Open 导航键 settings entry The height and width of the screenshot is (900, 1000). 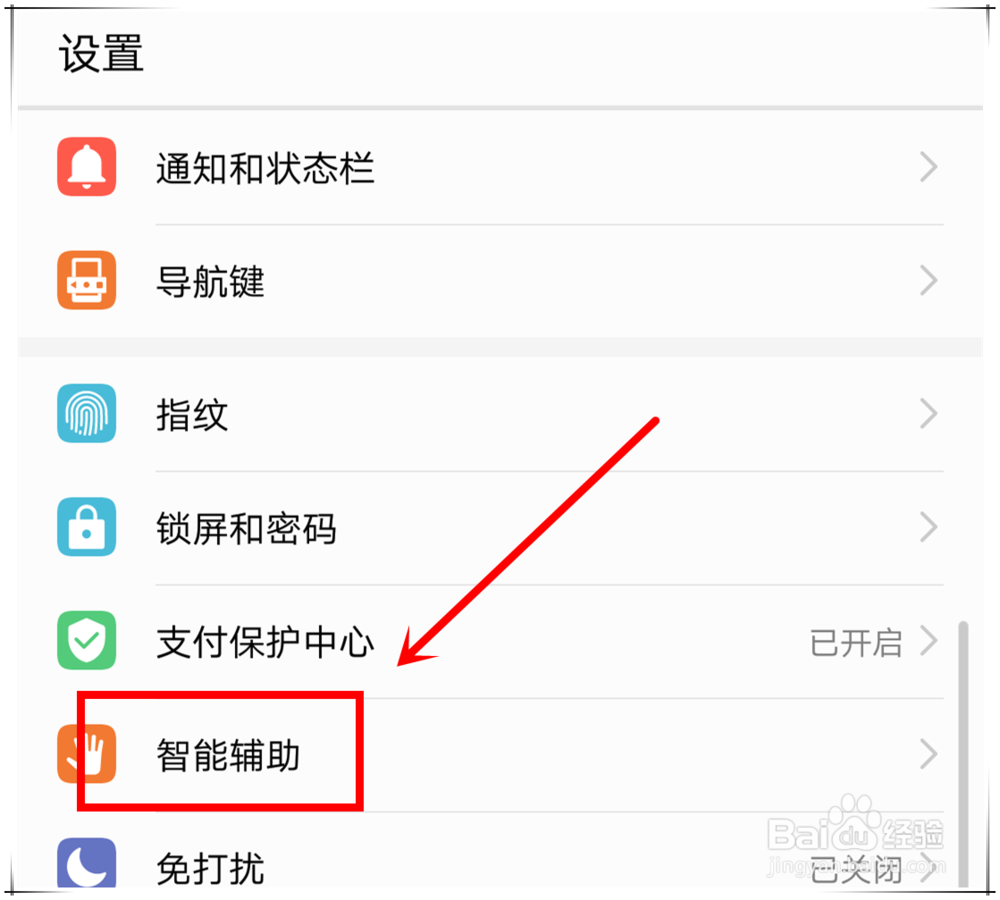pos(500,281)
